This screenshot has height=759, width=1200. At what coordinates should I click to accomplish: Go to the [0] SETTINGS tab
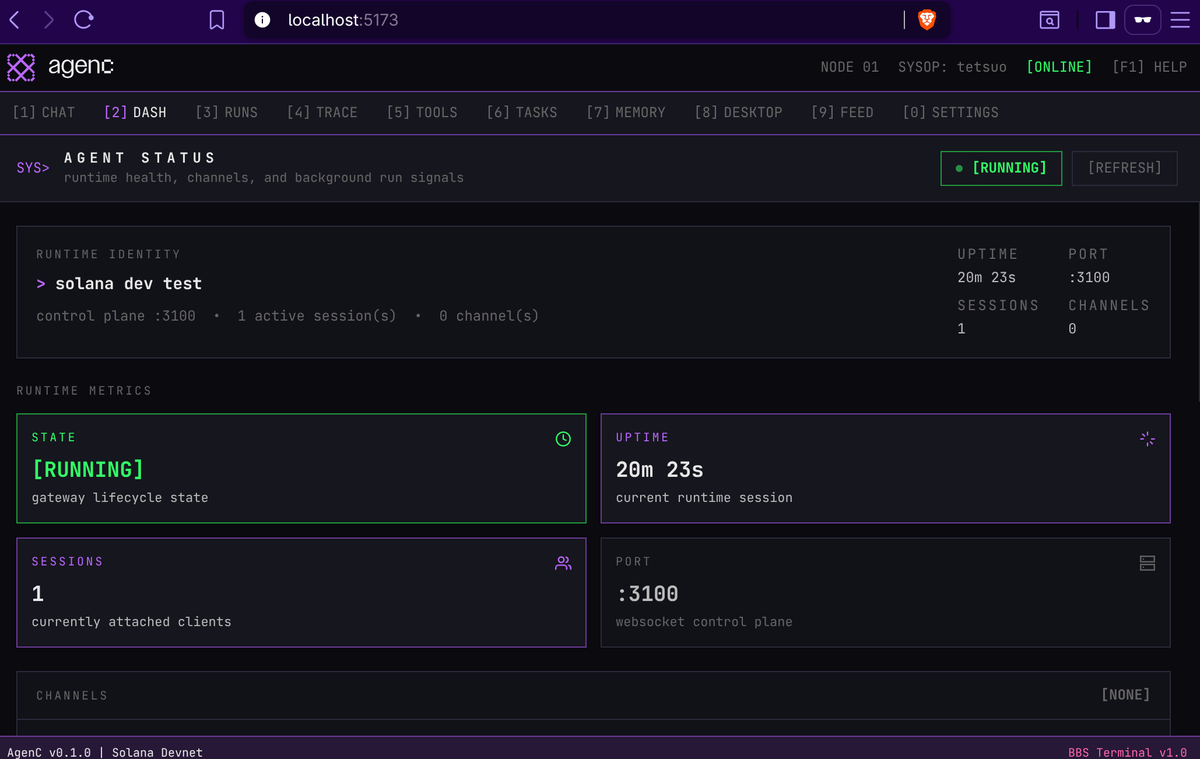pos(950,112)
